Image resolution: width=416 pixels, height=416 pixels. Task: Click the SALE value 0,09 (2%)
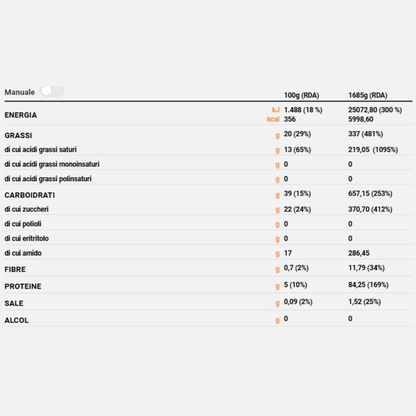click(298, 302)
